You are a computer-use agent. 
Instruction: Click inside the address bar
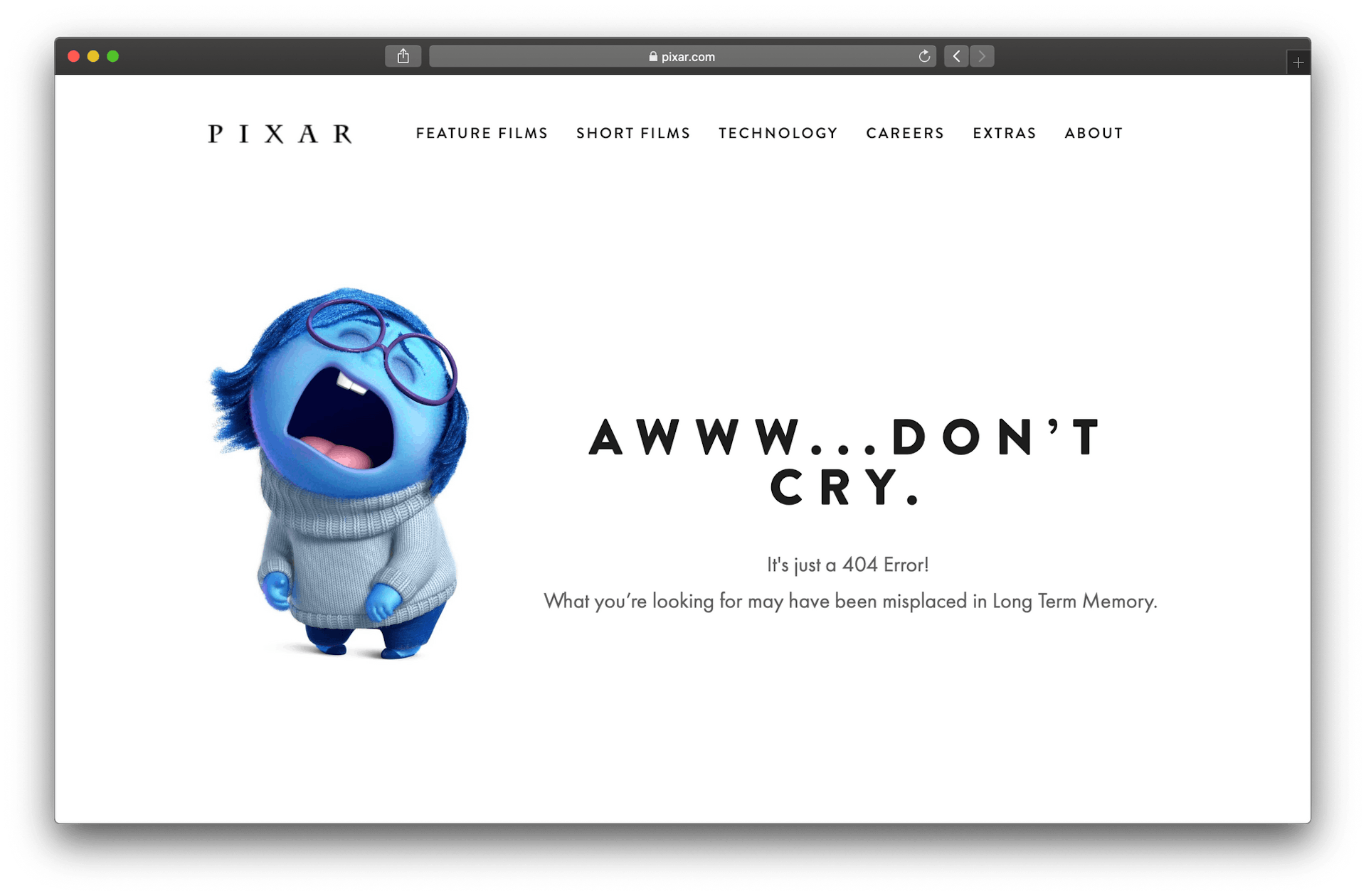(783, 56)
